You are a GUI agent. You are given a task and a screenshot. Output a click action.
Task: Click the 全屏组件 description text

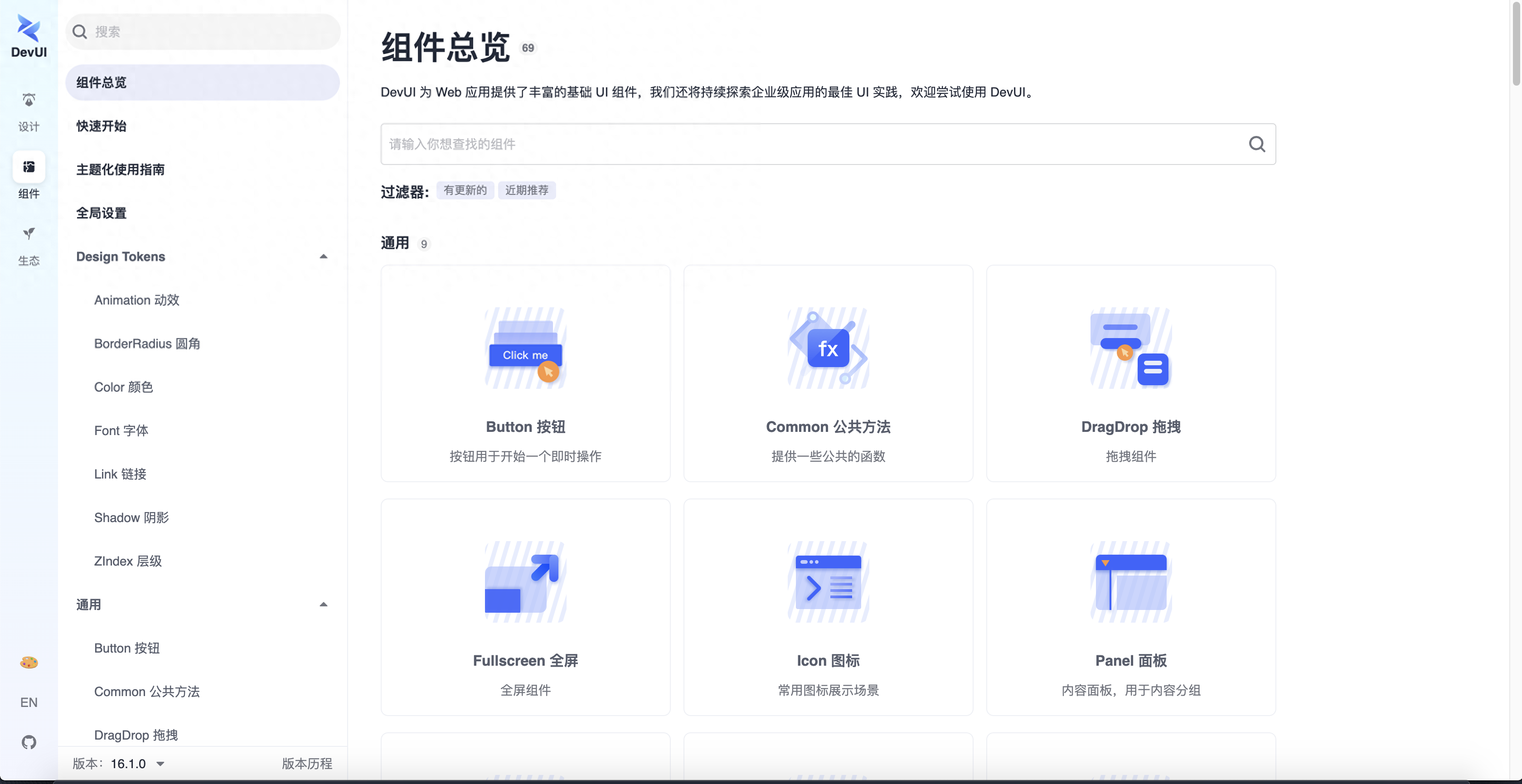pos(525,691)
